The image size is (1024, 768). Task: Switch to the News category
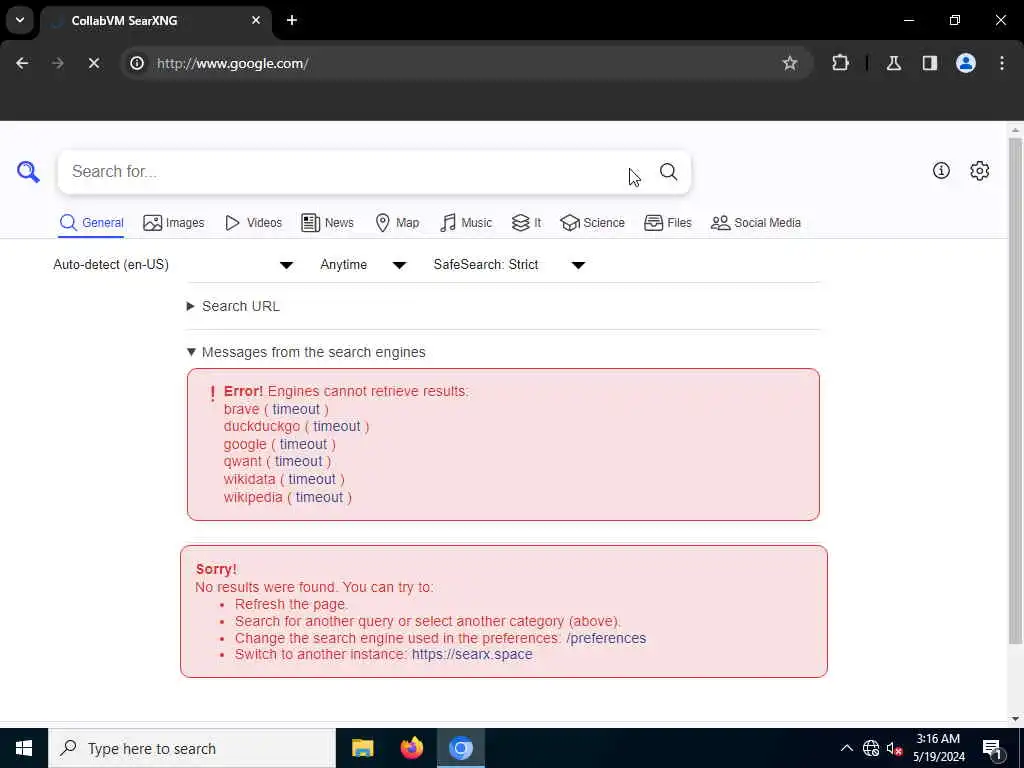(x=327, y=223)
